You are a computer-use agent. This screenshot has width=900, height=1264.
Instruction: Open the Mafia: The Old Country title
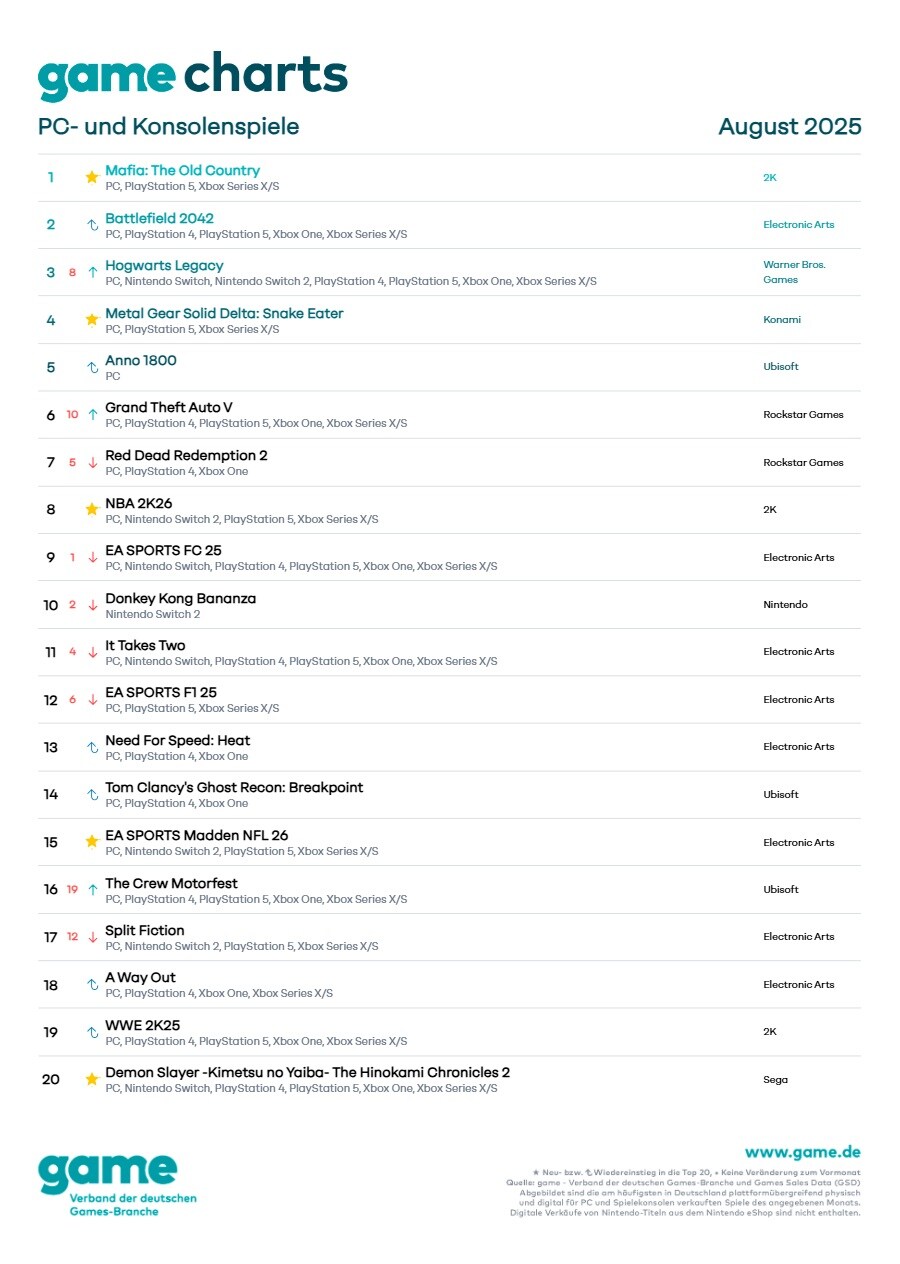[182, 170]
